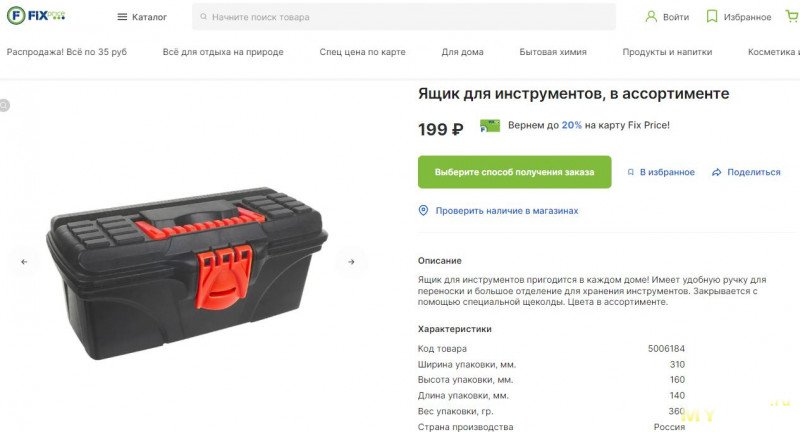Open Распродажа! Всё по 35 руб category
This screenshot has width=800, height=432.
tap(67, 52)
